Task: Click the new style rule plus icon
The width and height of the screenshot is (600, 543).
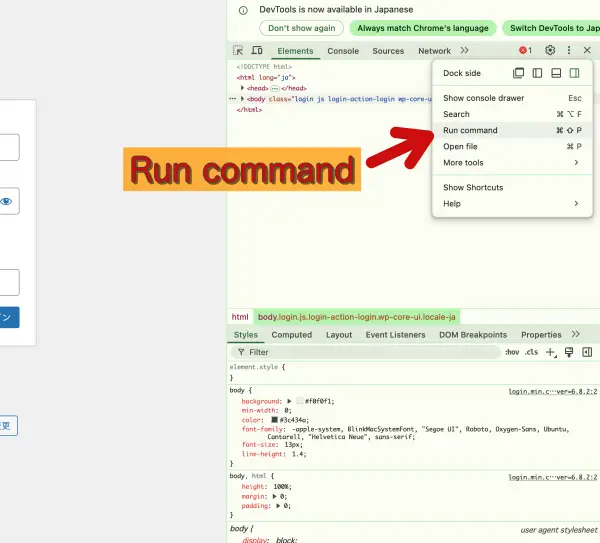Action: [550, 352]
